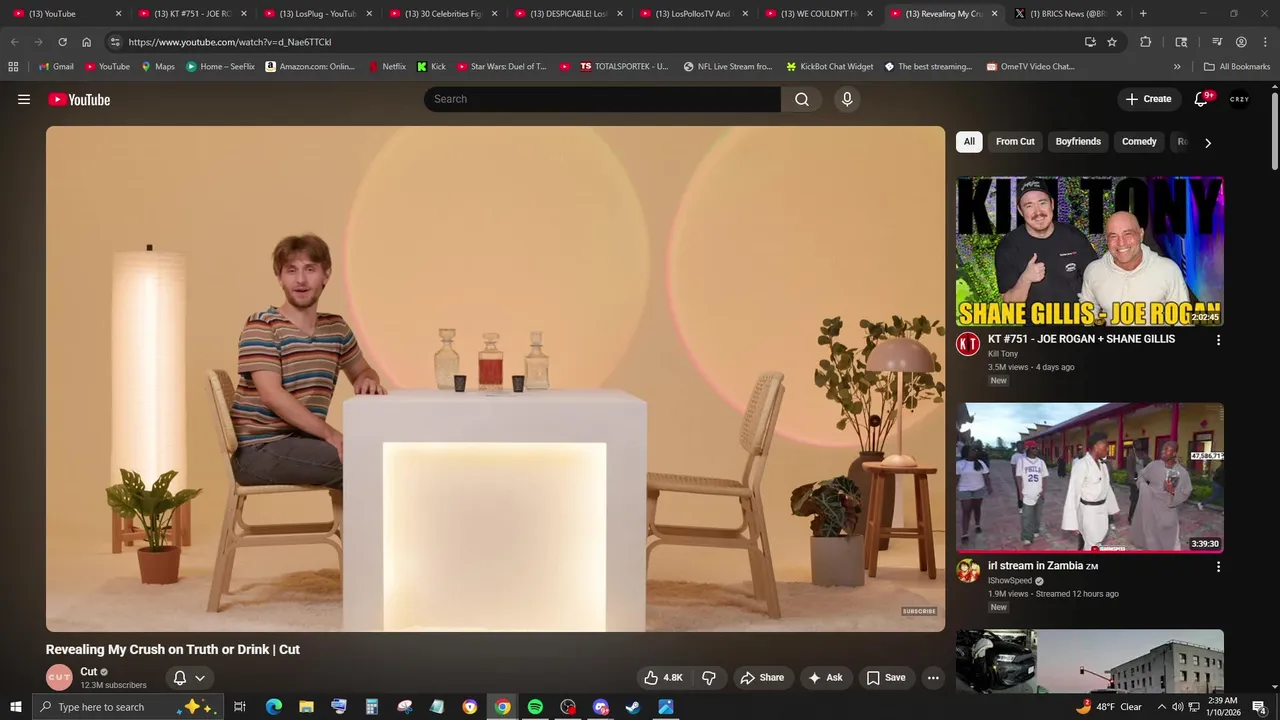1280x720 pixels.
Task: Show hidden system tray icons
Action: [x=1162, y=707]
